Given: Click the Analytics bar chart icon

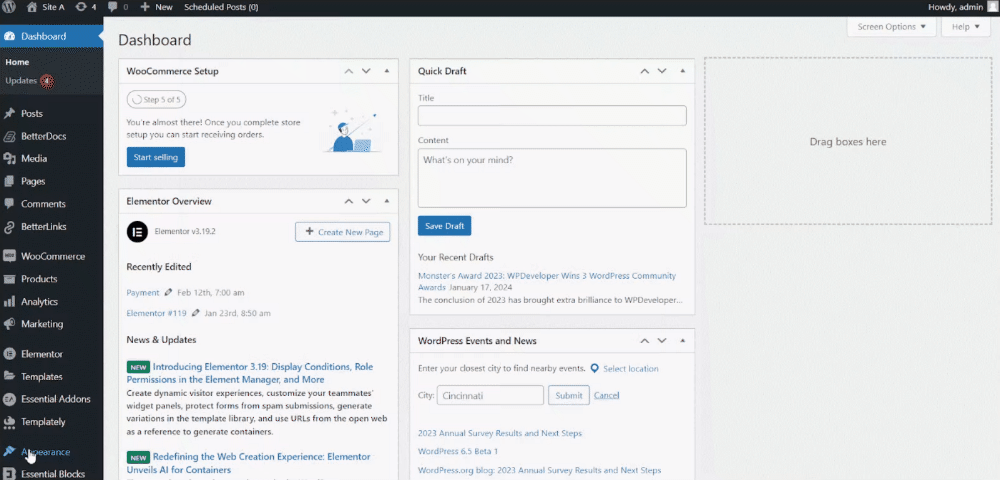Looking at the screenshot, I should [9, 302].
